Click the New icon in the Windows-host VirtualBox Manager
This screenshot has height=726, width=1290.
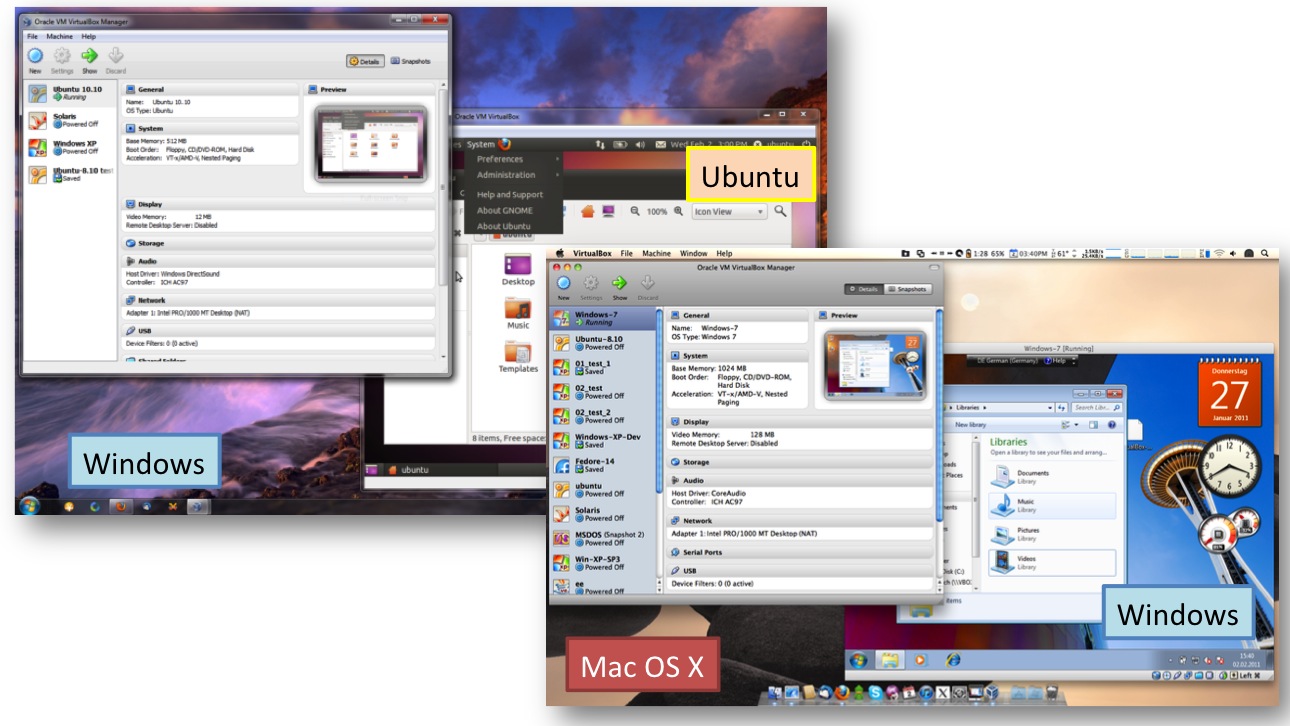click(x=35, y=57)
